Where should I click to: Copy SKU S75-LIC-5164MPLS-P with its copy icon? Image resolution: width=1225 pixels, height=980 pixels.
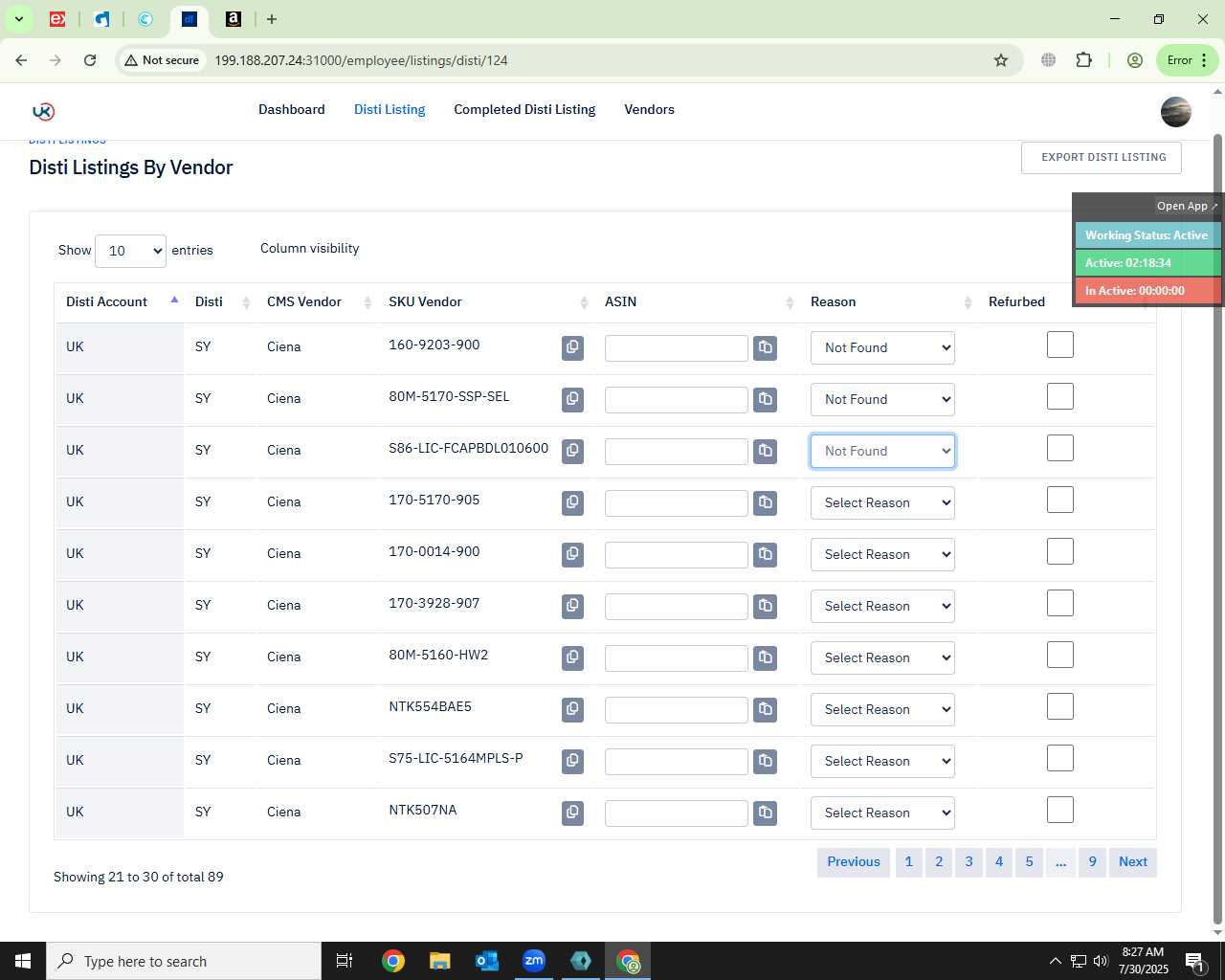click(572, 761)
